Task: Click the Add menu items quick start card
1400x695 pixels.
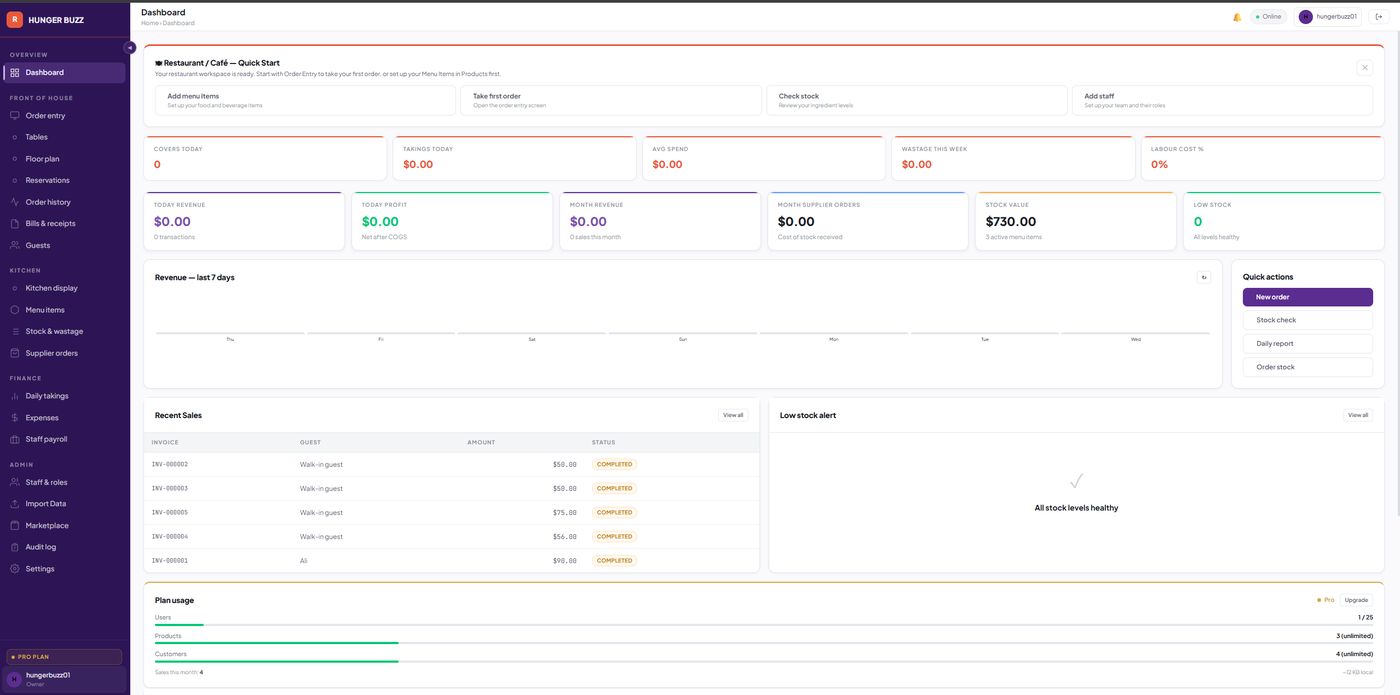Action: click(305, 100)
